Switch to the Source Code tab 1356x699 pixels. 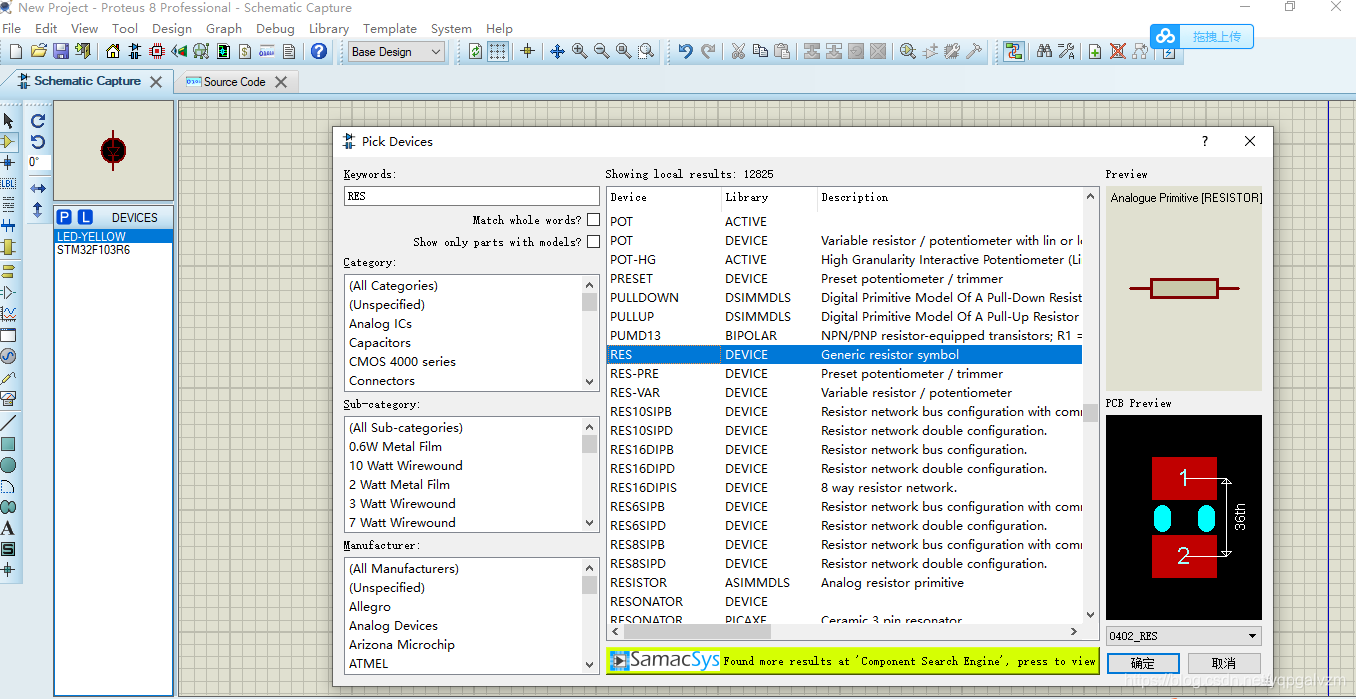[x=234, y=82]
